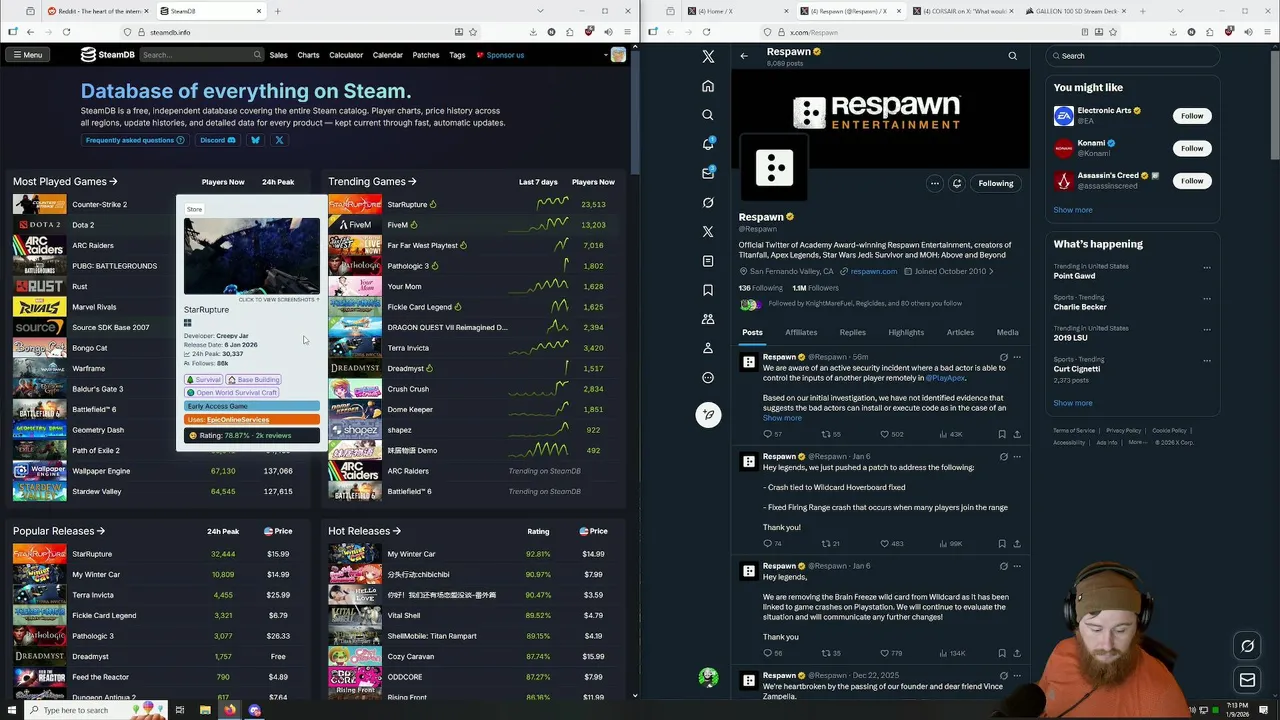Toggle notifications for Respawn account
The image size is (1280, 720).
tap(957, 183)
